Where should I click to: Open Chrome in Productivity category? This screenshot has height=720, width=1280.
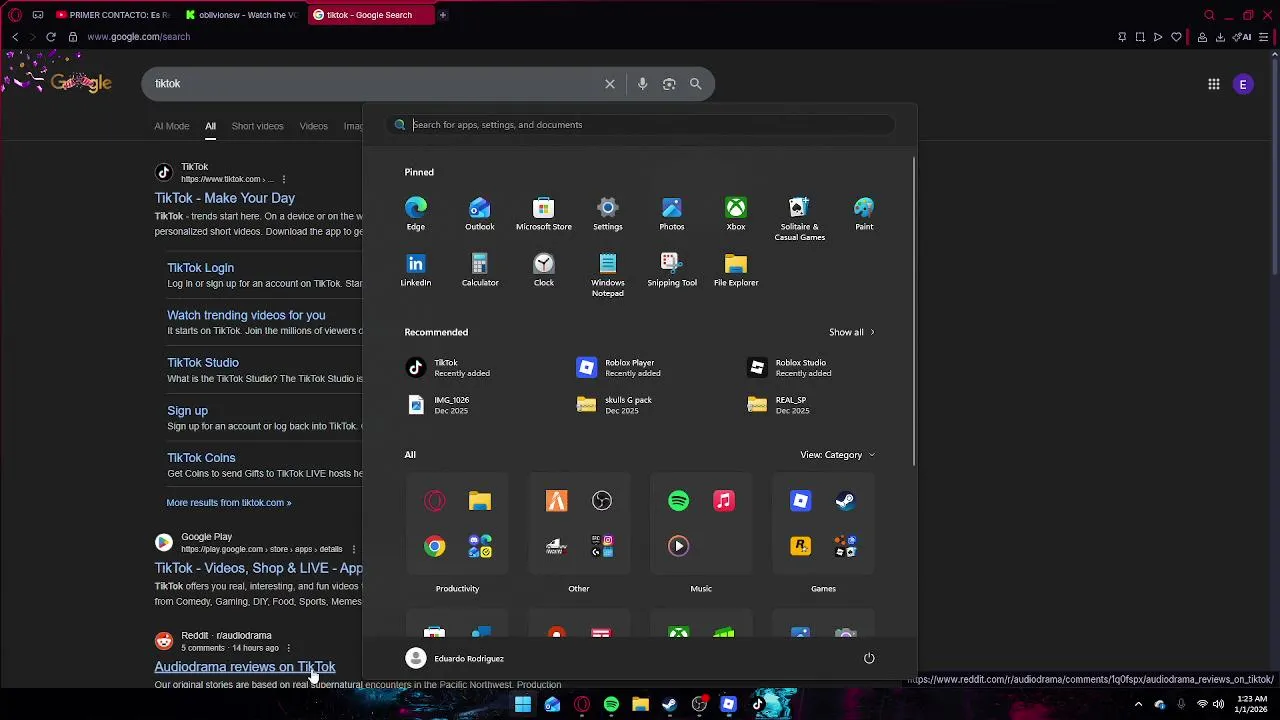click(x=434, y=546)
